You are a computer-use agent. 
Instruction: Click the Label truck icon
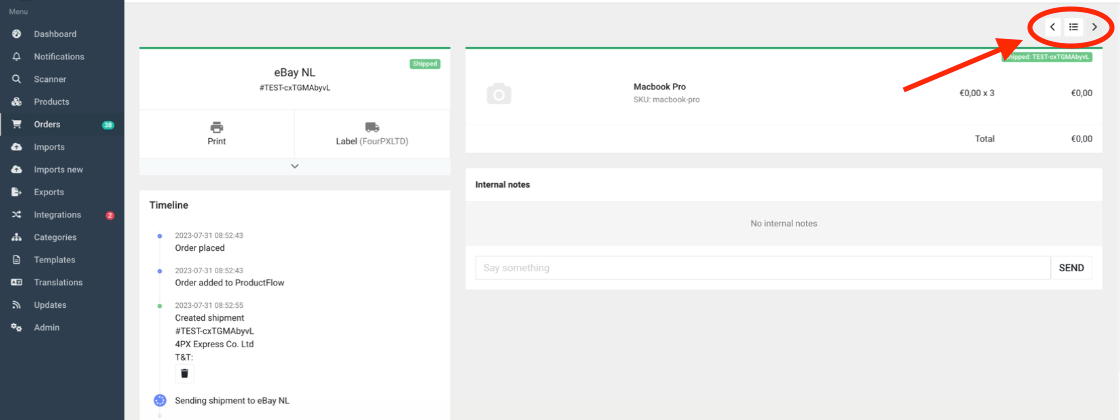point(372,127)
